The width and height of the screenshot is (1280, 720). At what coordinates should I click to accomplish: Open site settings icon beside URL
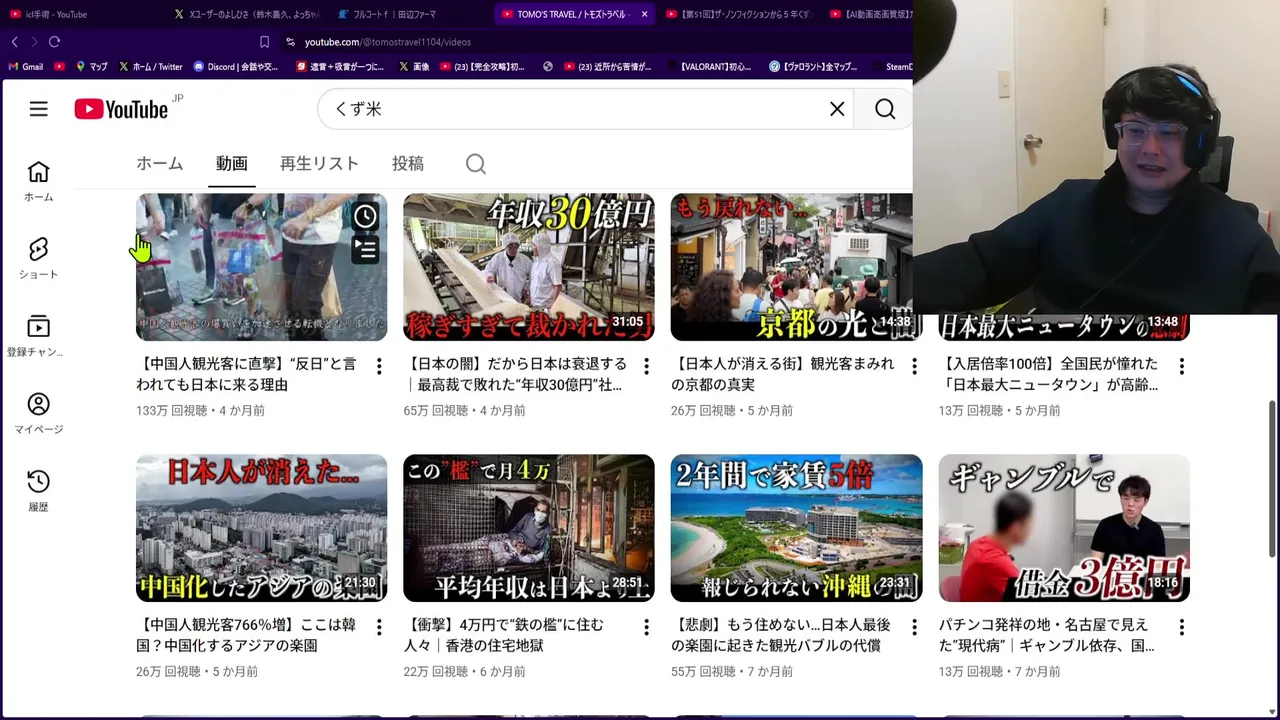click(x=290, y=42)
